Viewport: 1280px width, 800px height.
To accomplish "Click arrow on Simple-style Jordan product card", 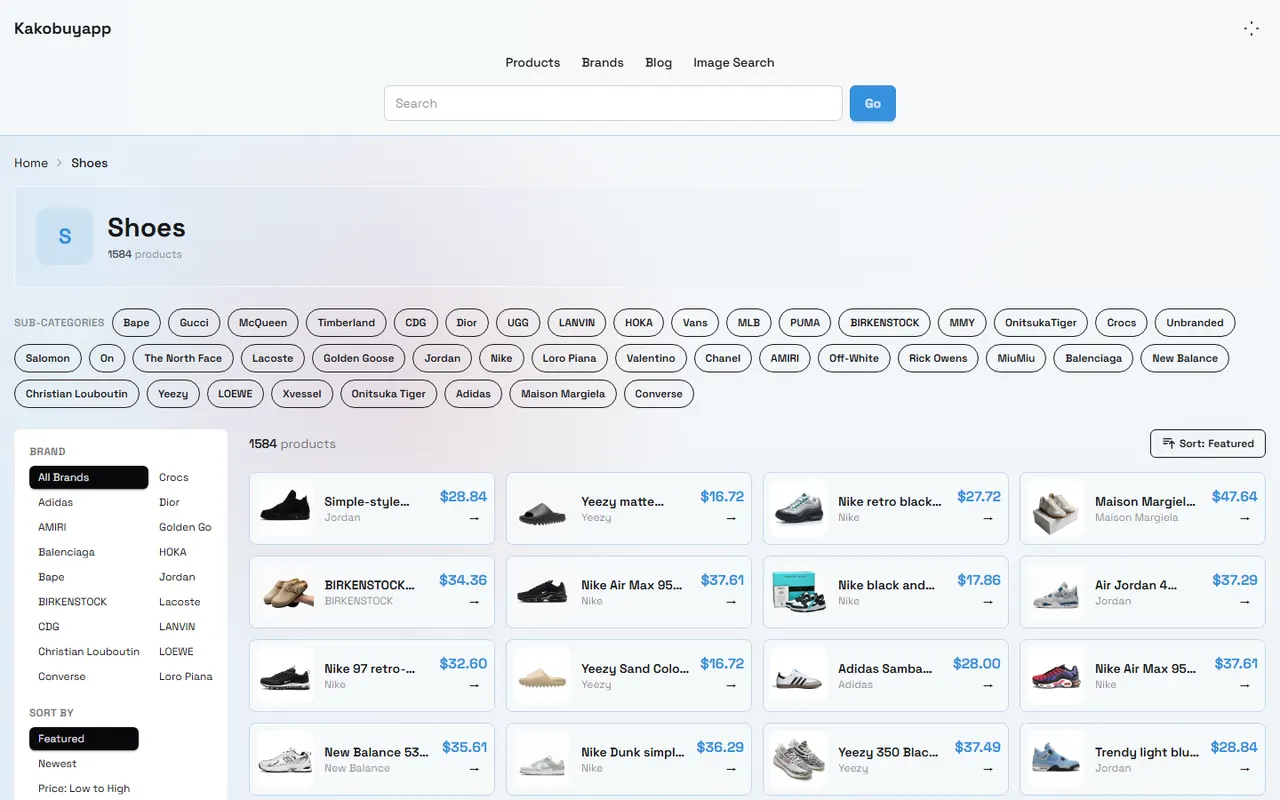I will click(x=474, y=518).
